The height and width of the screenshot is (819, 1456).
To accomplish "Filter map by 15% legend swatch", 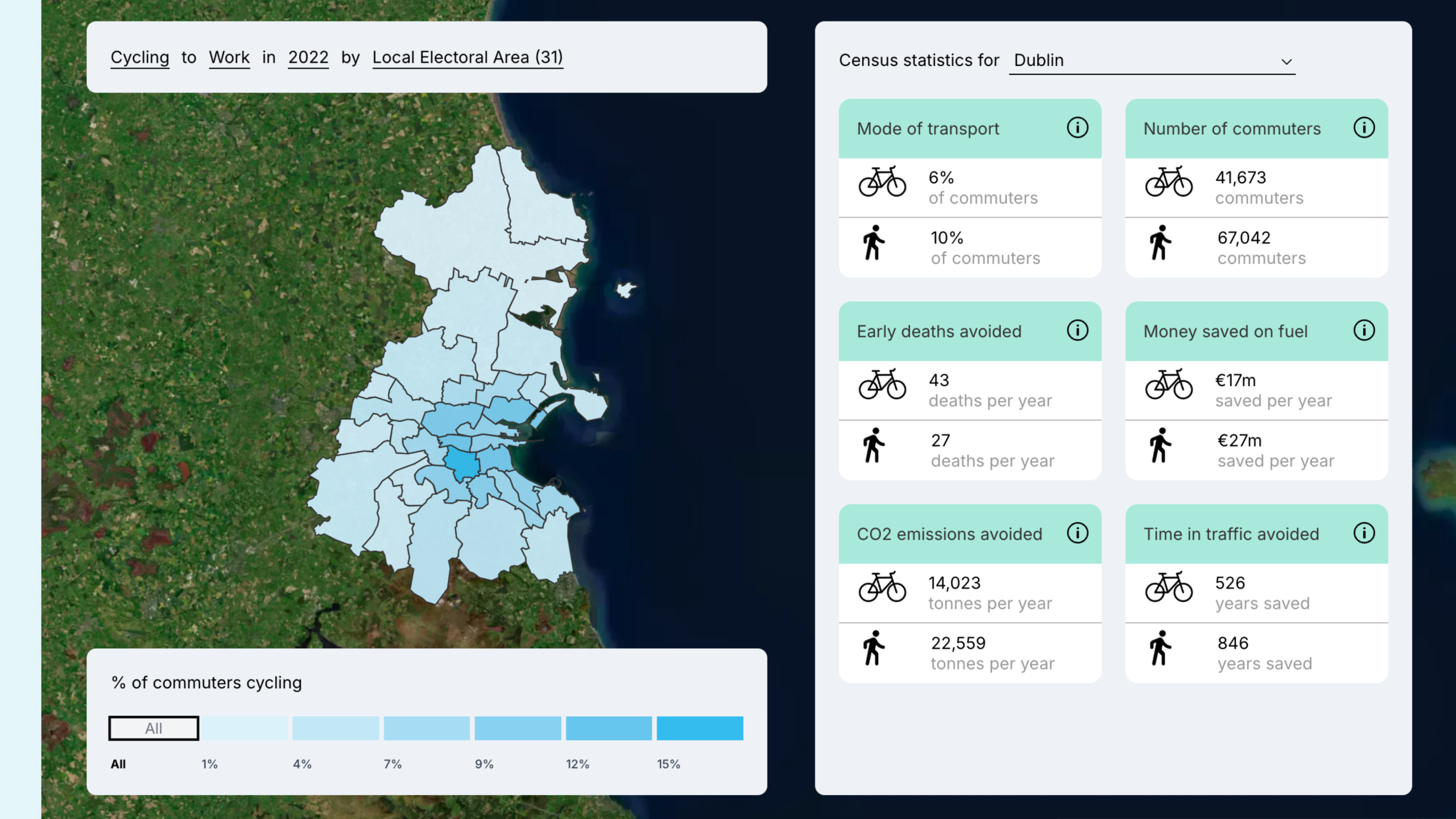I will pyautogui.click(x=700, y=728).
